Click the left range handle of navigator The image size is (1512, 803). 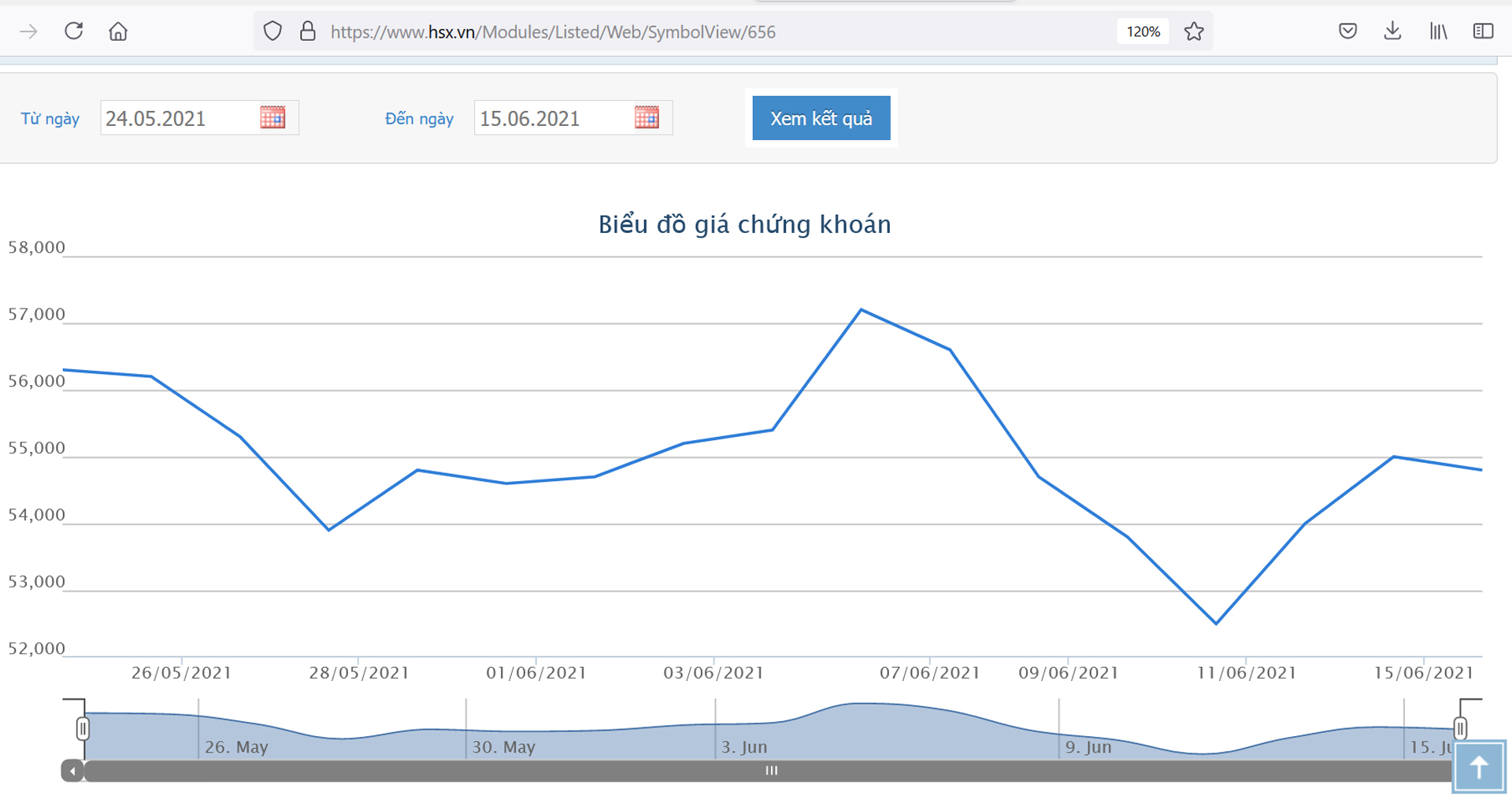[x=83, y=728]
